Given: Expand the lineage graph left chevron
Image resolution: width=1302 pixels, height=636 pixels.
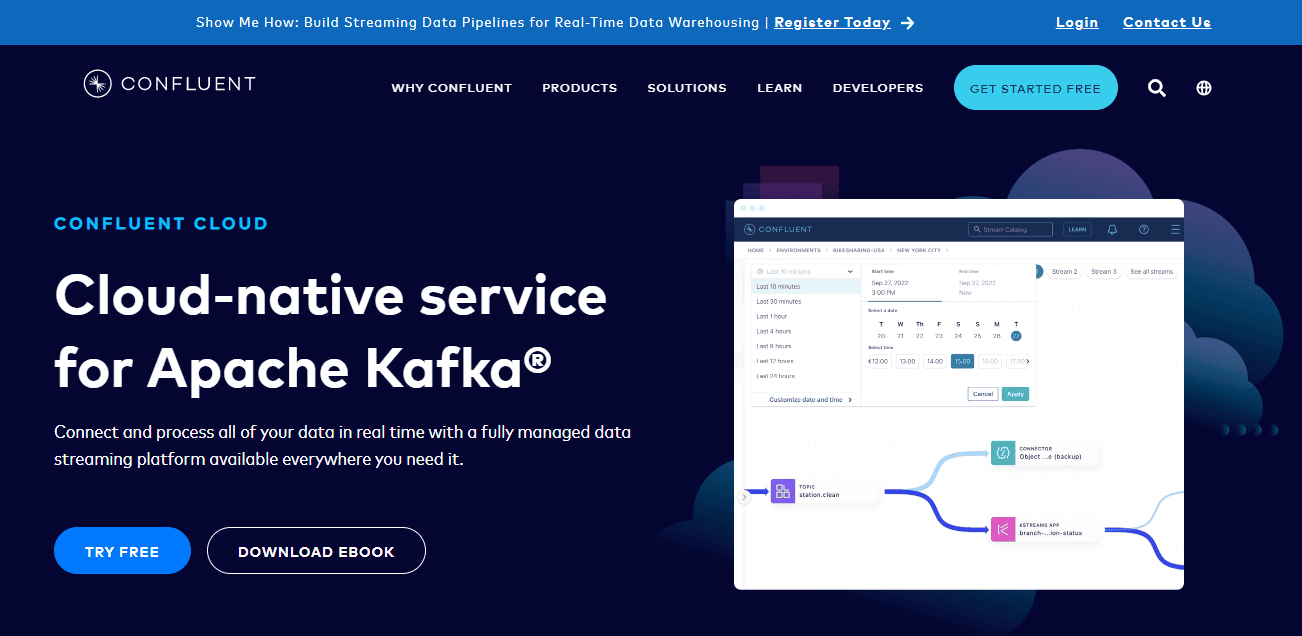Looking at the screenshot, I should 744,495.
